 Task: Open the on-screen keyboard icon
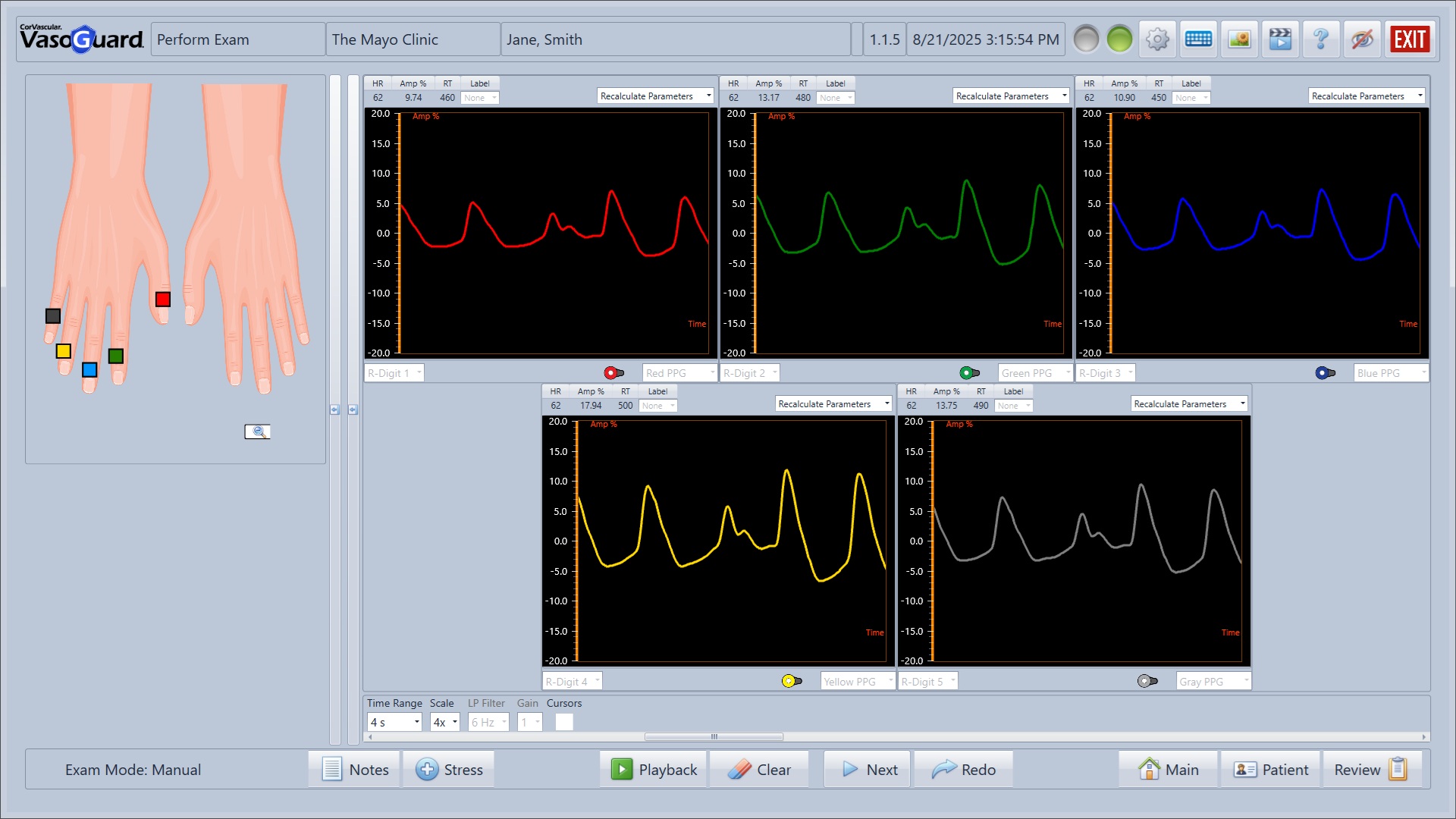[1198, 39]
